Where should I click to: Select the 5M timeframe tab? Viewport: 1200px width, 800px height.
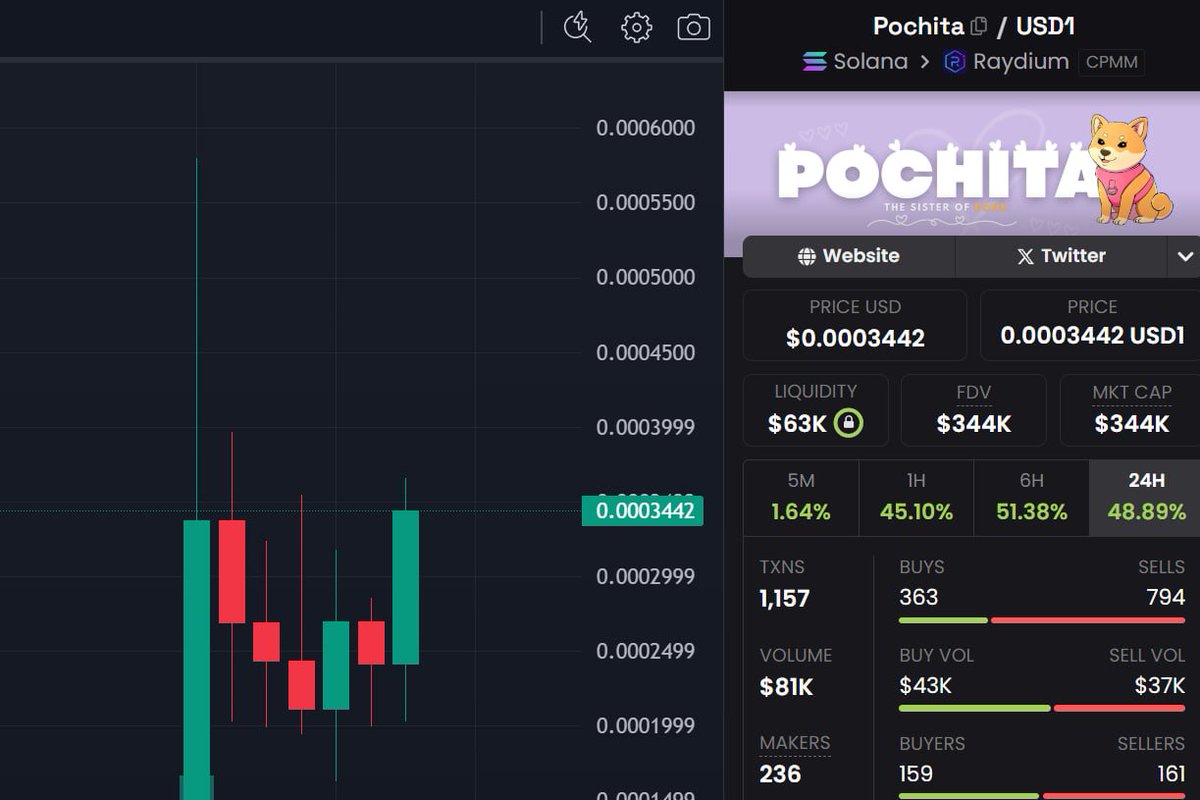tap(801, 497)
